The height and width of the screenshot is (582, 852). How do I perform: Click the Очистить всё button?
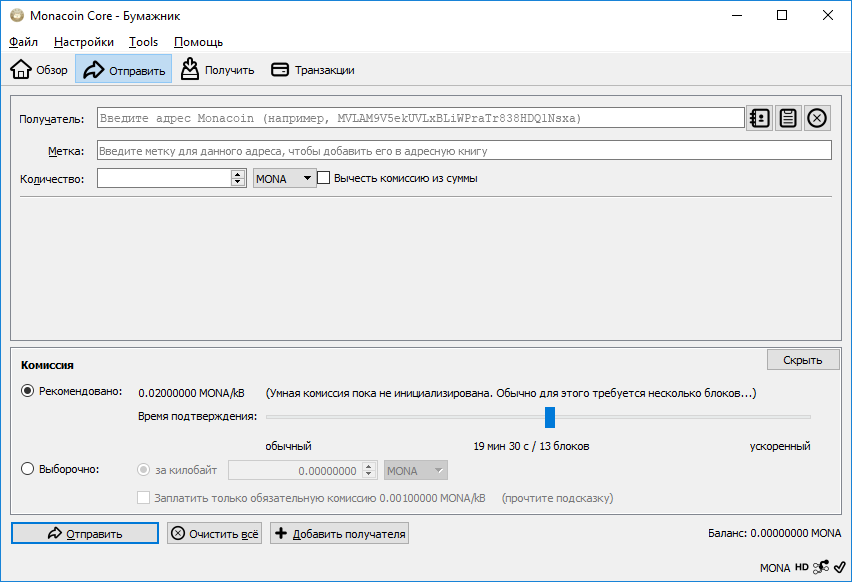[214, 533]
